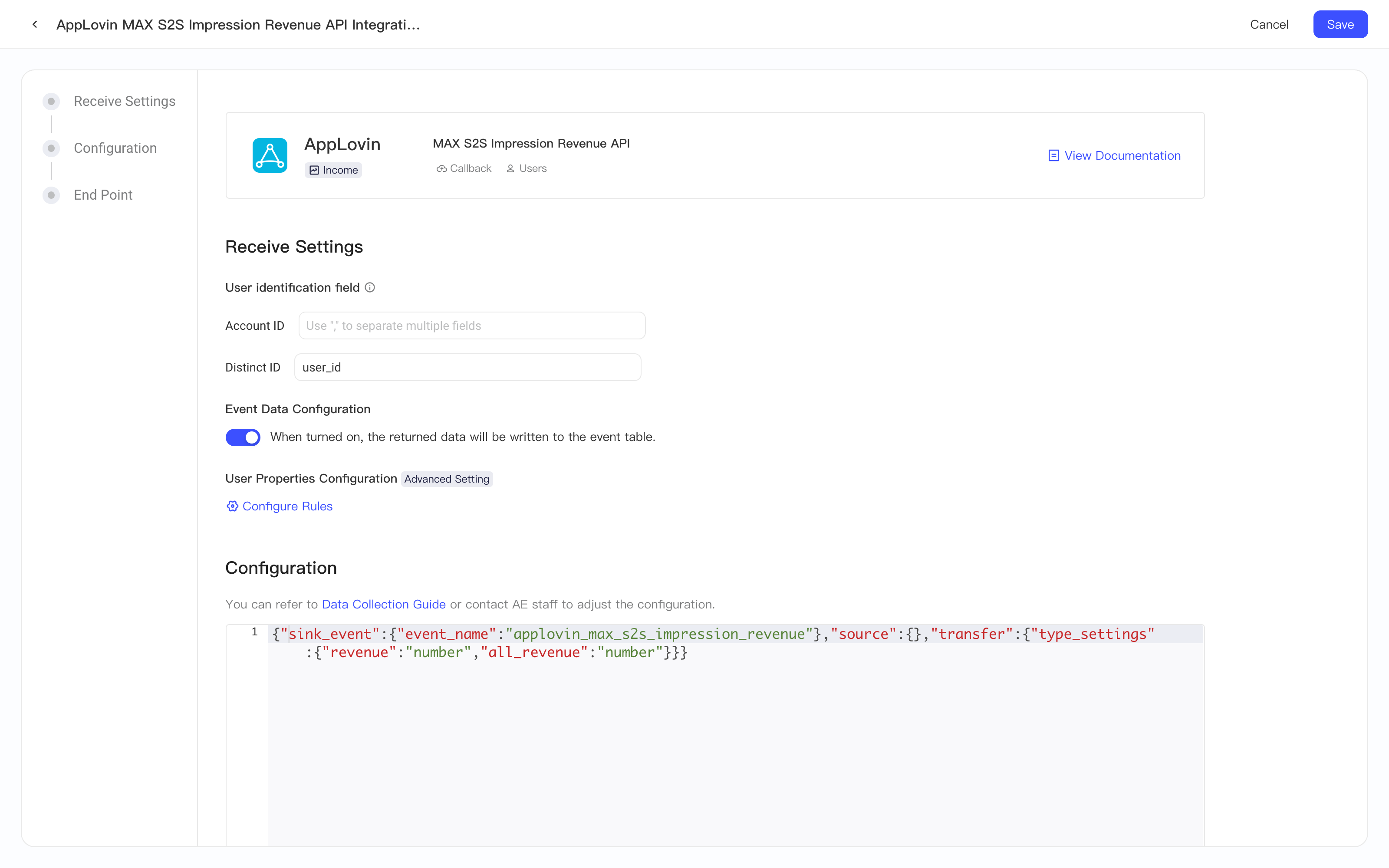The height and width of the screenshot is (868, 1389).
Task: Click the Advanced Setting badge
Action: 447,479
